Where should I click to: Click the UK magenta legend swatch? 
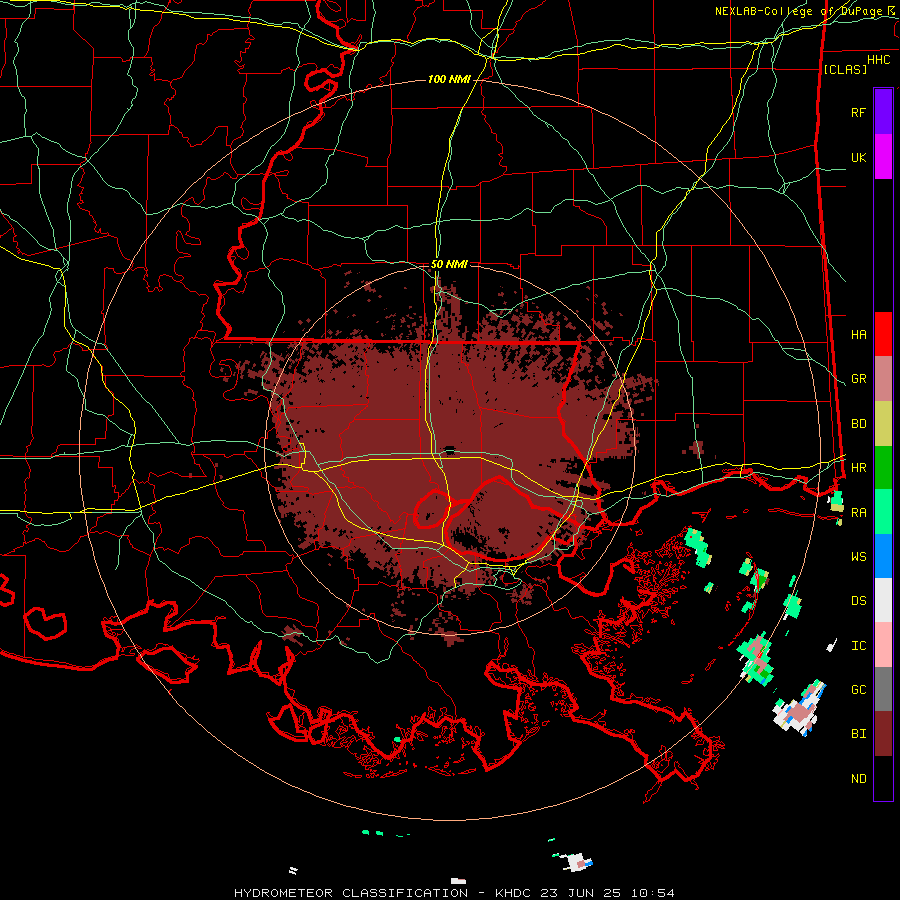coord(883,157)
